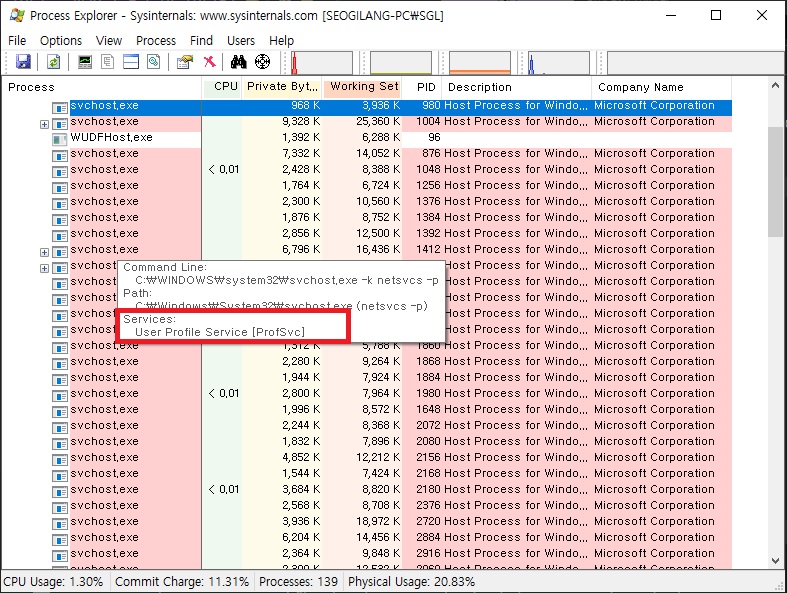Image resolution: width=787 pixels, height=593 pixels.
Task: Open System Information toolbar icon
Action: 85,62
